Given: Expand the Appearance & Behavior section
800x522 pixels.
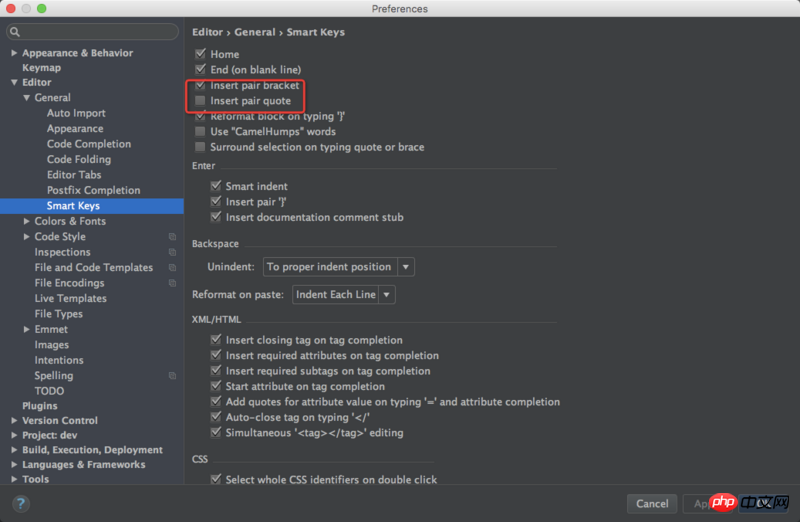Looking at the screenshot, I should (14, 53).
